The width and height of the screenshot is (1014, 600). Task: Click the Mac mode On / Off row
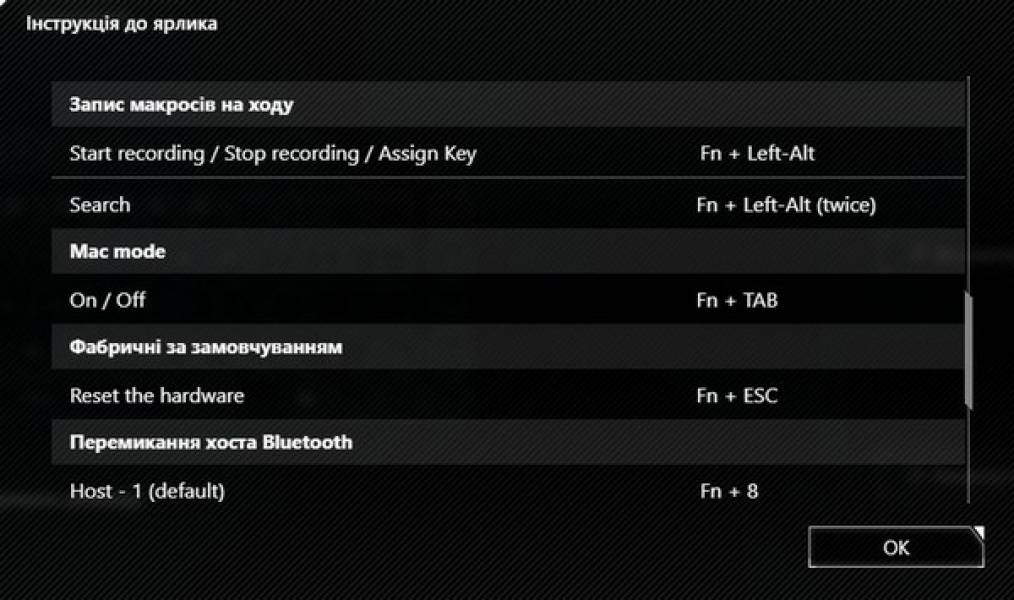tap(107, 300)
